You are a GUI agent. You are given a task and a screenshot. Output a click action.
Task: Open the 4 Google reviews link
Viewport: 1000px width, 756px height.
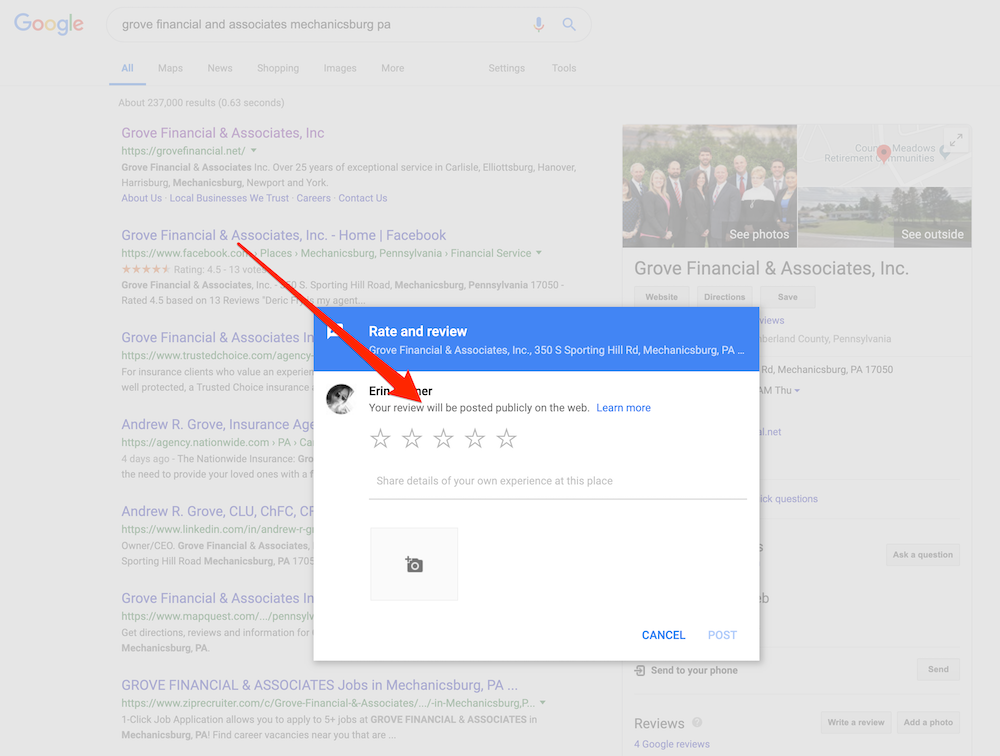tap(672, 744)
